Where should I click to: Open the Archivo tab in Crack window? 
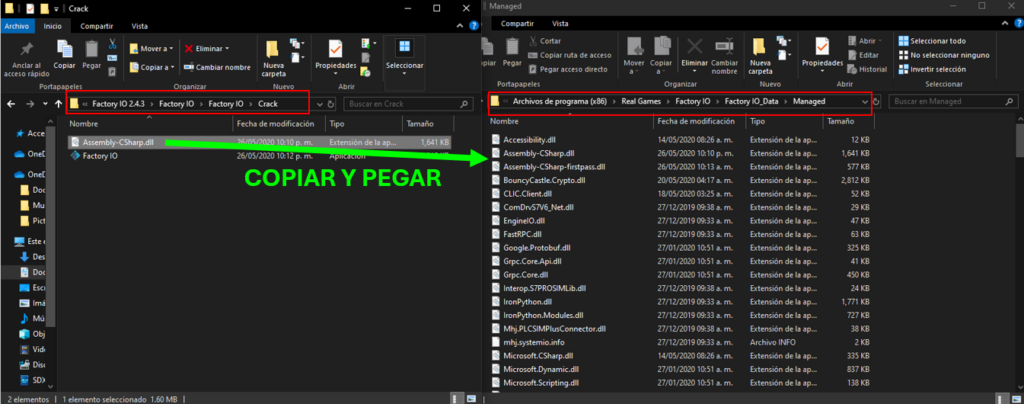[19, 26]
